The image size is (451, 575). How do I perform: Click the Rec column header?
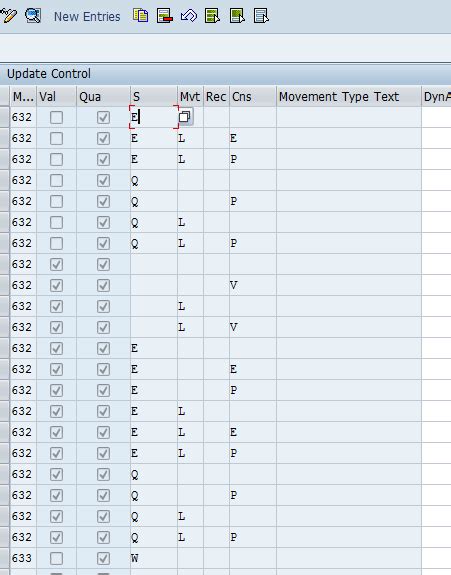point(216,96)
